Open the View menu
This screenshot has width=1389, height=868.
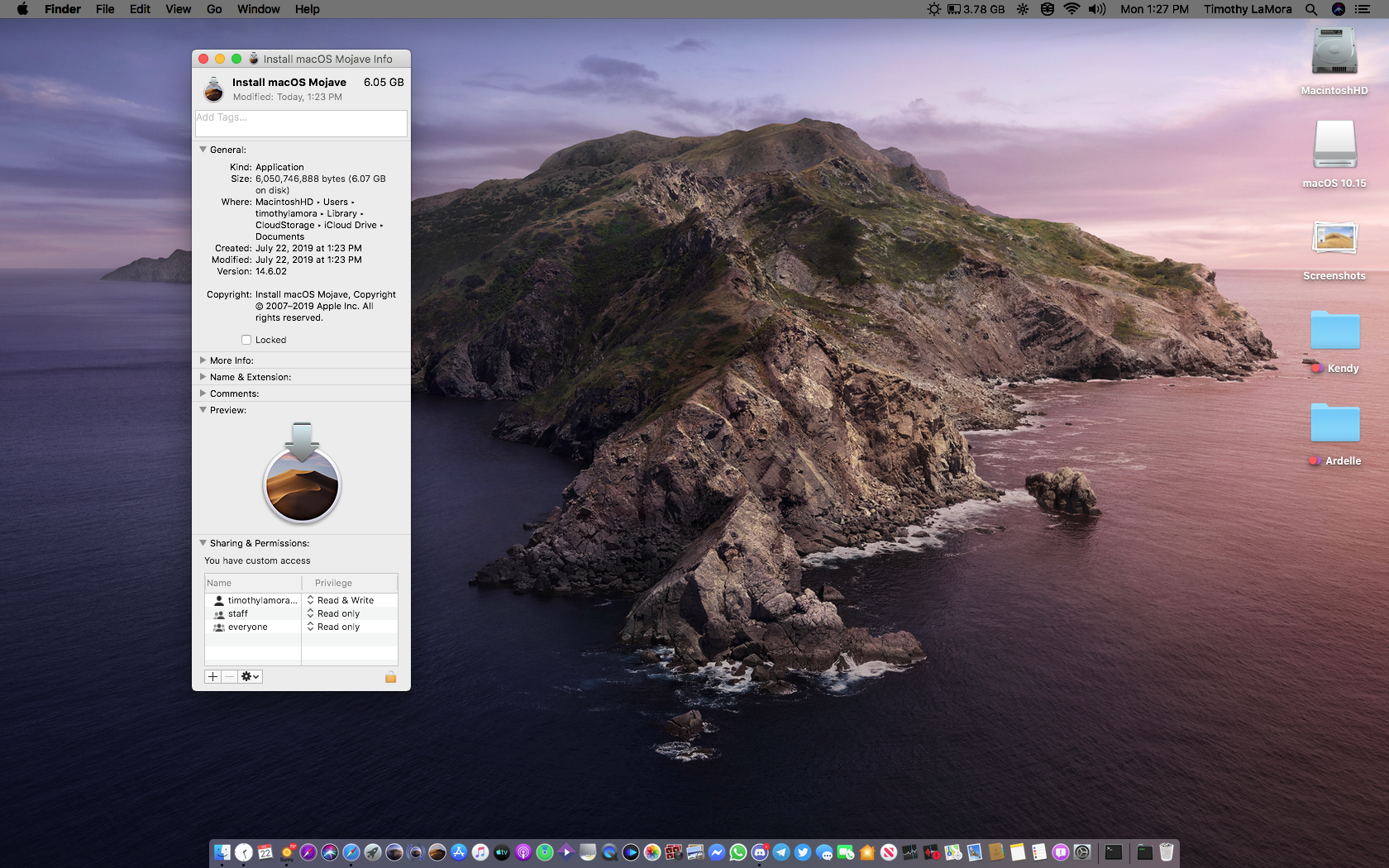coord(178,9)
